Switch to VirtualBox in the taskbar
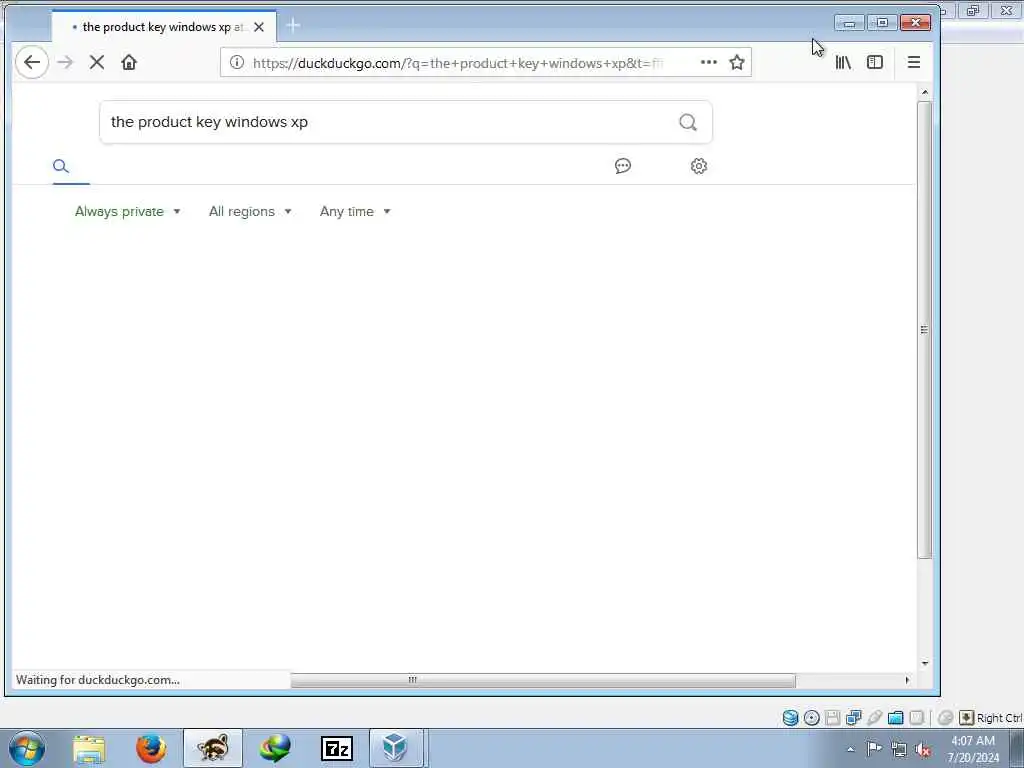 point(396,748)
